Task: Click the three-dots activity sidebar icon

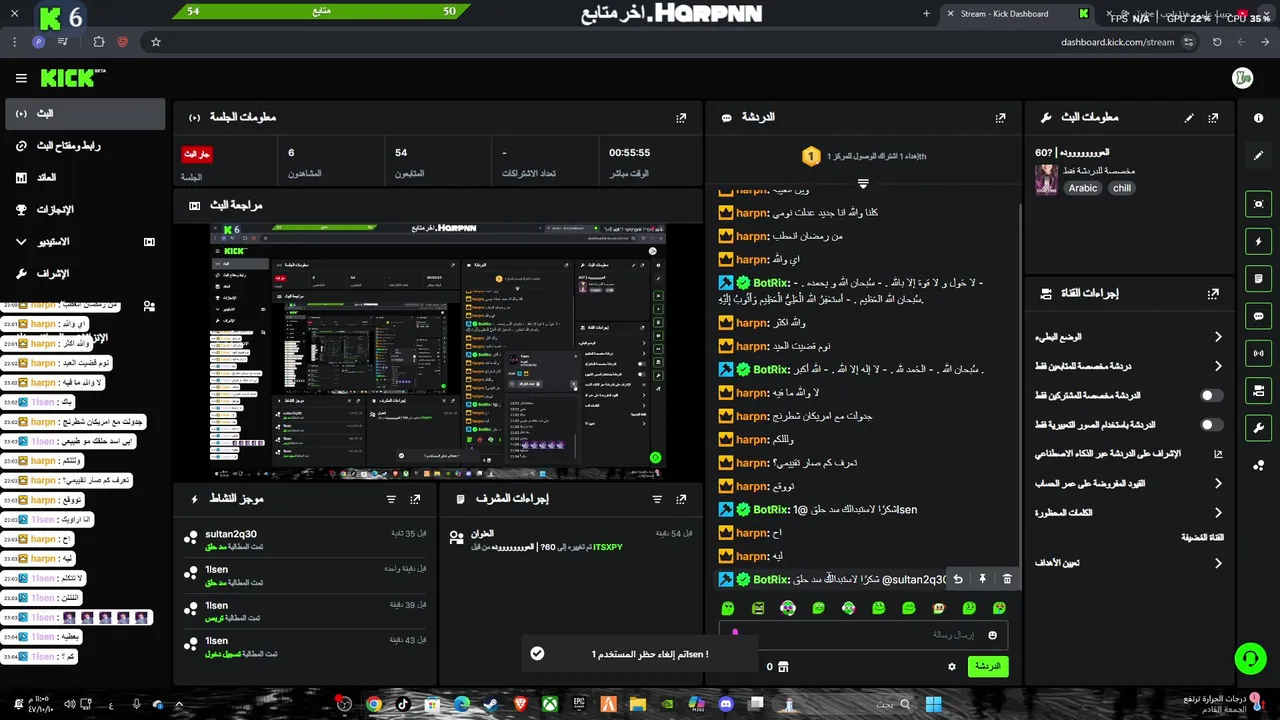Action: point(1258,465)
